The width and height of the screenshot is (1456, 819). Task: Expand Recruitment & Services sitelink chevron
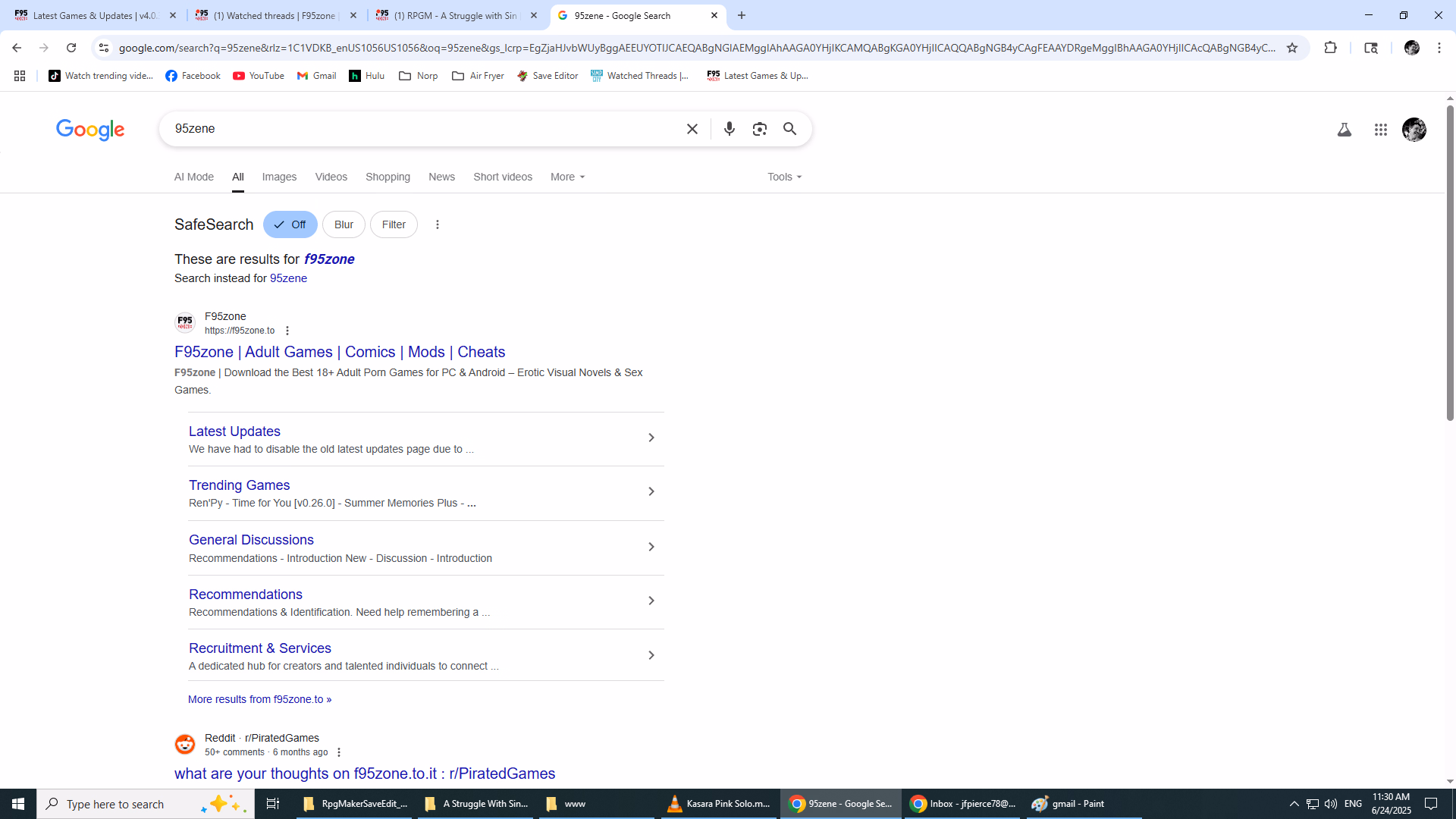(651, 655)
